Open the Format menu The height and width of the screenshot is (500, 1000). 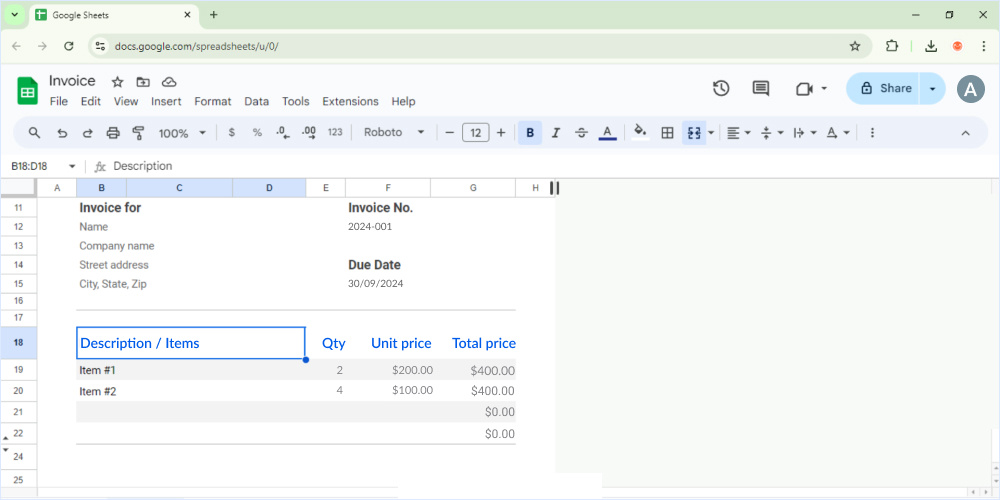pyautogui.click(x=212, y=101)
